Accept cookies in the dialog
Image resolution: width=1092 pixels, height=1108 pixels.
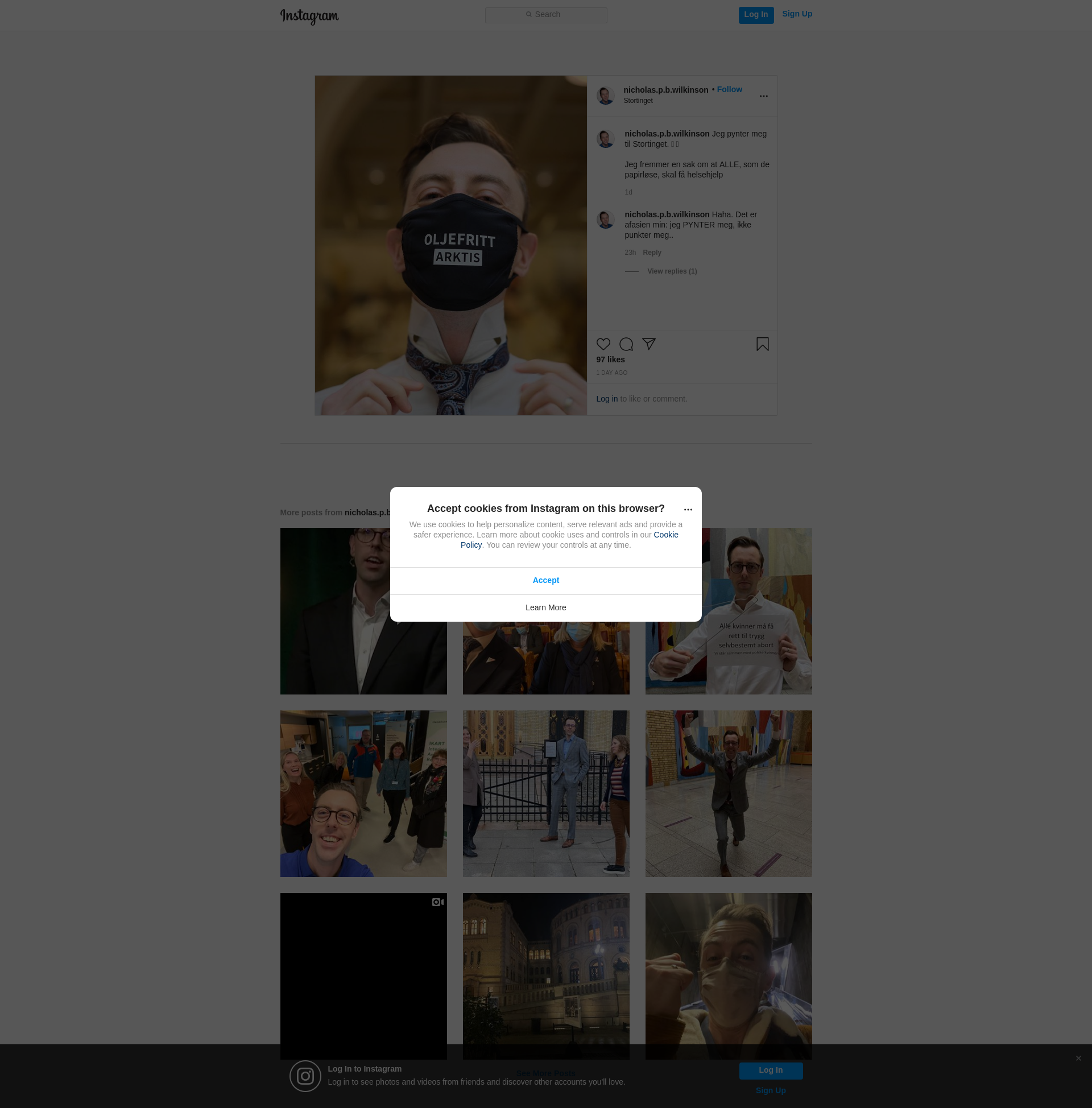(546, 580)
